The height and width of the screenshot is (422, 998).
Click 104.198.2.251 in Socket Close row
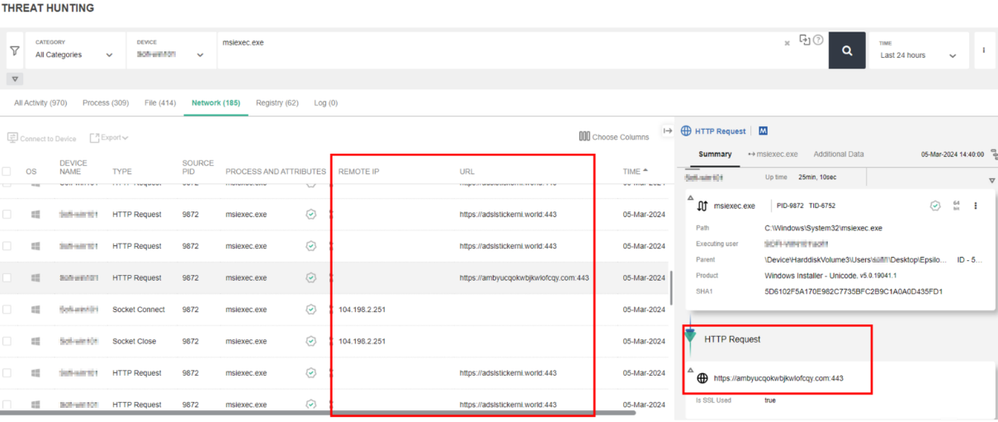tap(362, 341)
